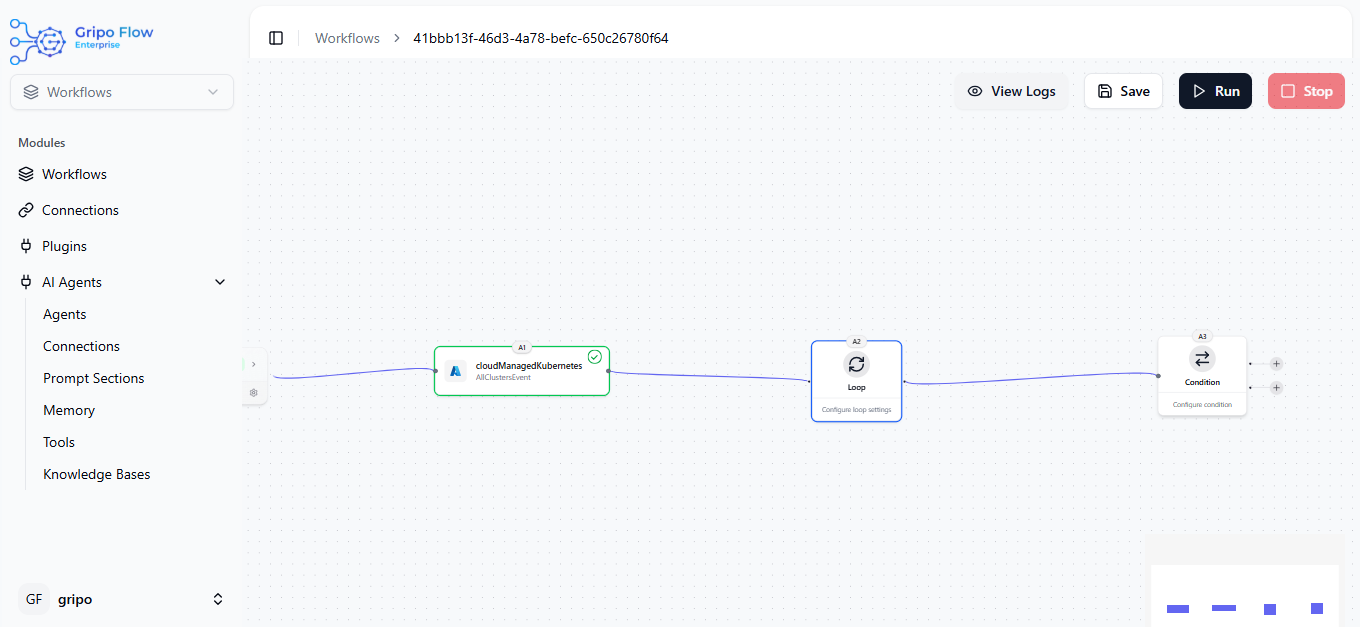1360x627 pixels.
Task: View Logs with the eye button
Action: [x=1011, y=91]
